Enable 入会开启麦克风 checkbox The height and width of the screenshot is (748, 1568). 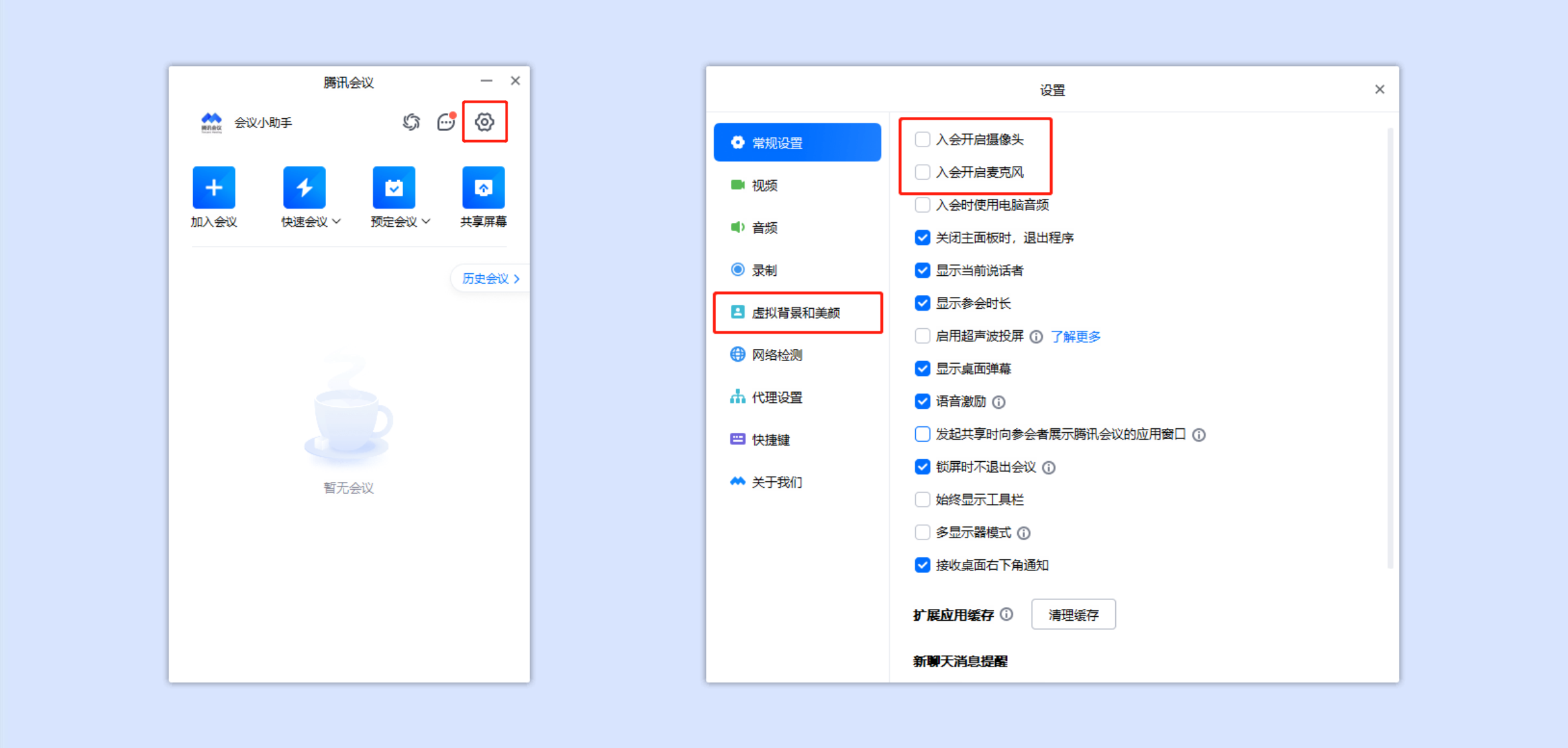(922, 172)
